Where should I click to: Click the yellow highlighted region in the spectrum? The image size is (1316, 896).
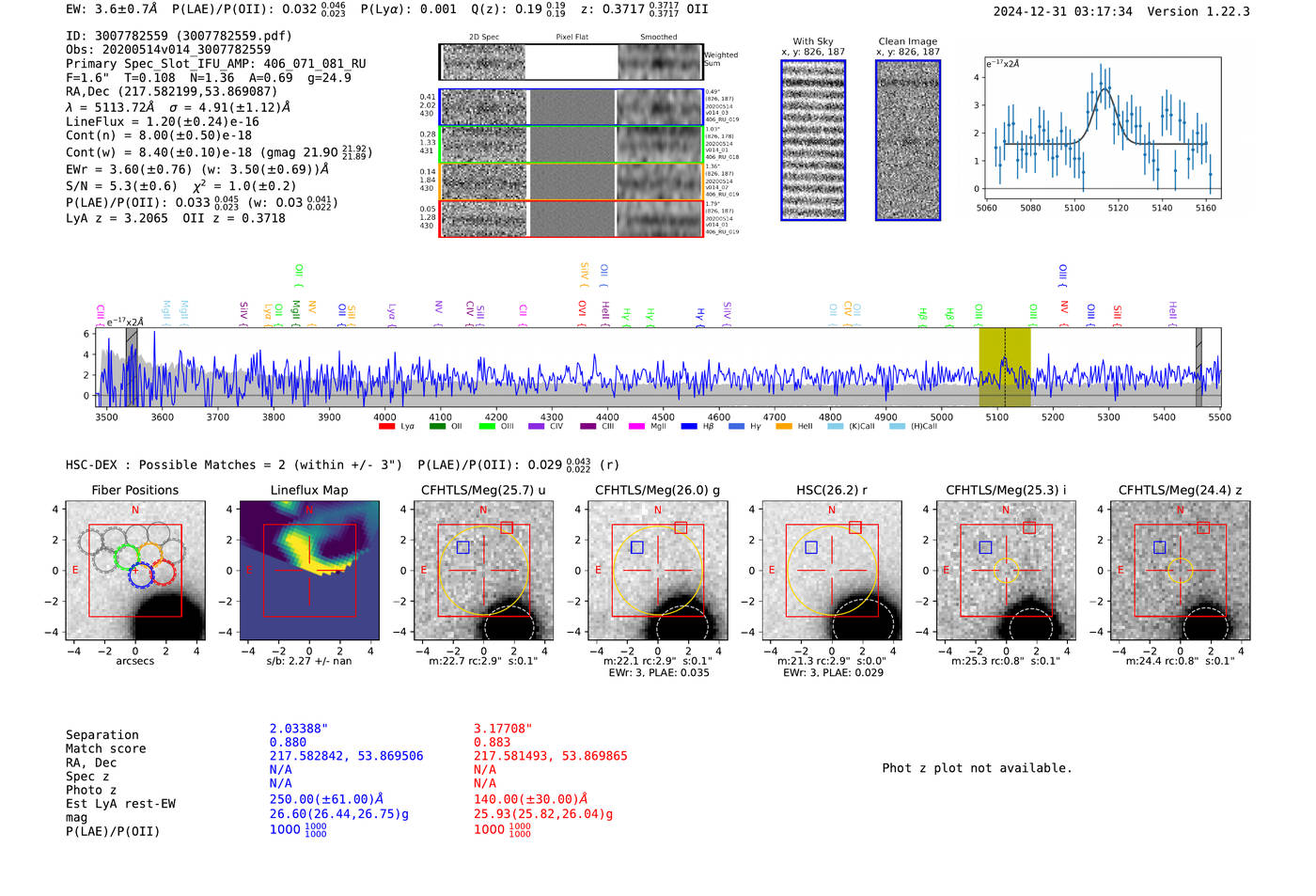tap(1004, 367)
